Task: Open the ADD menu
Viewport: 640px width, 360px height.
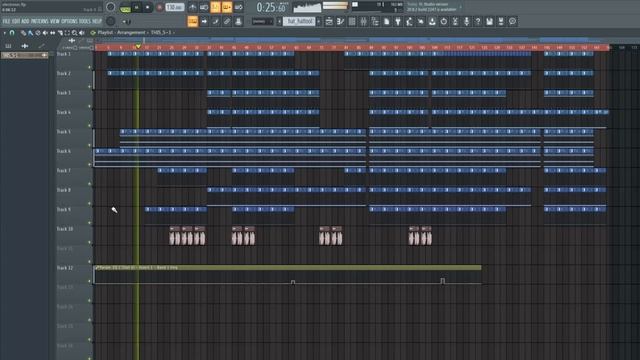Action: click(x=25, y=21)
